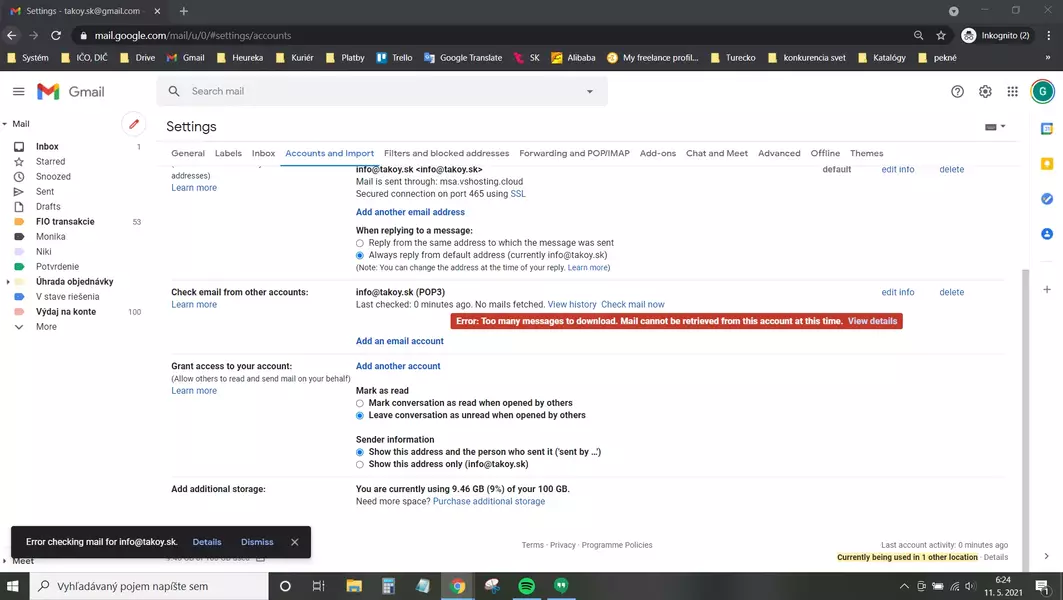Click 'Add another email address' link

410,212
